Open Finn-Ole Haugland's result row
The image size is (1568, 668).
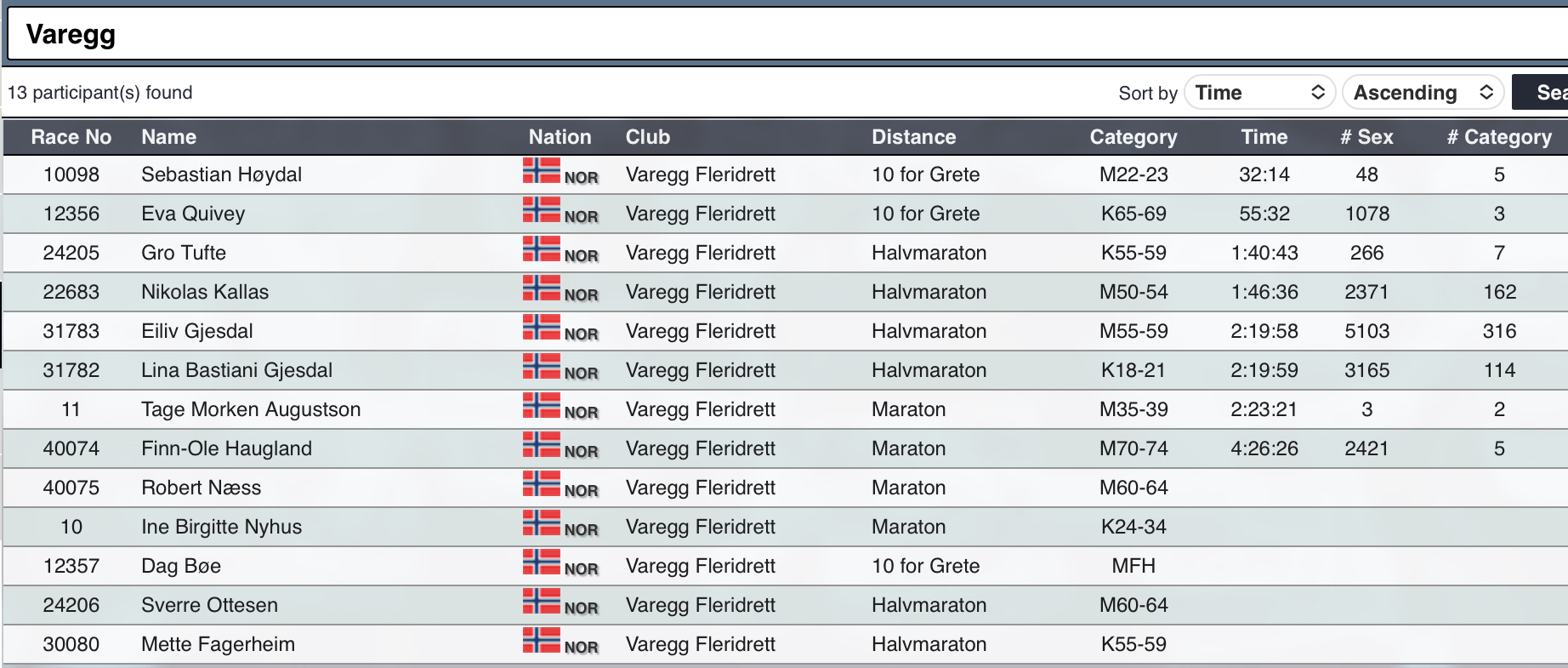tap(226, 448)
